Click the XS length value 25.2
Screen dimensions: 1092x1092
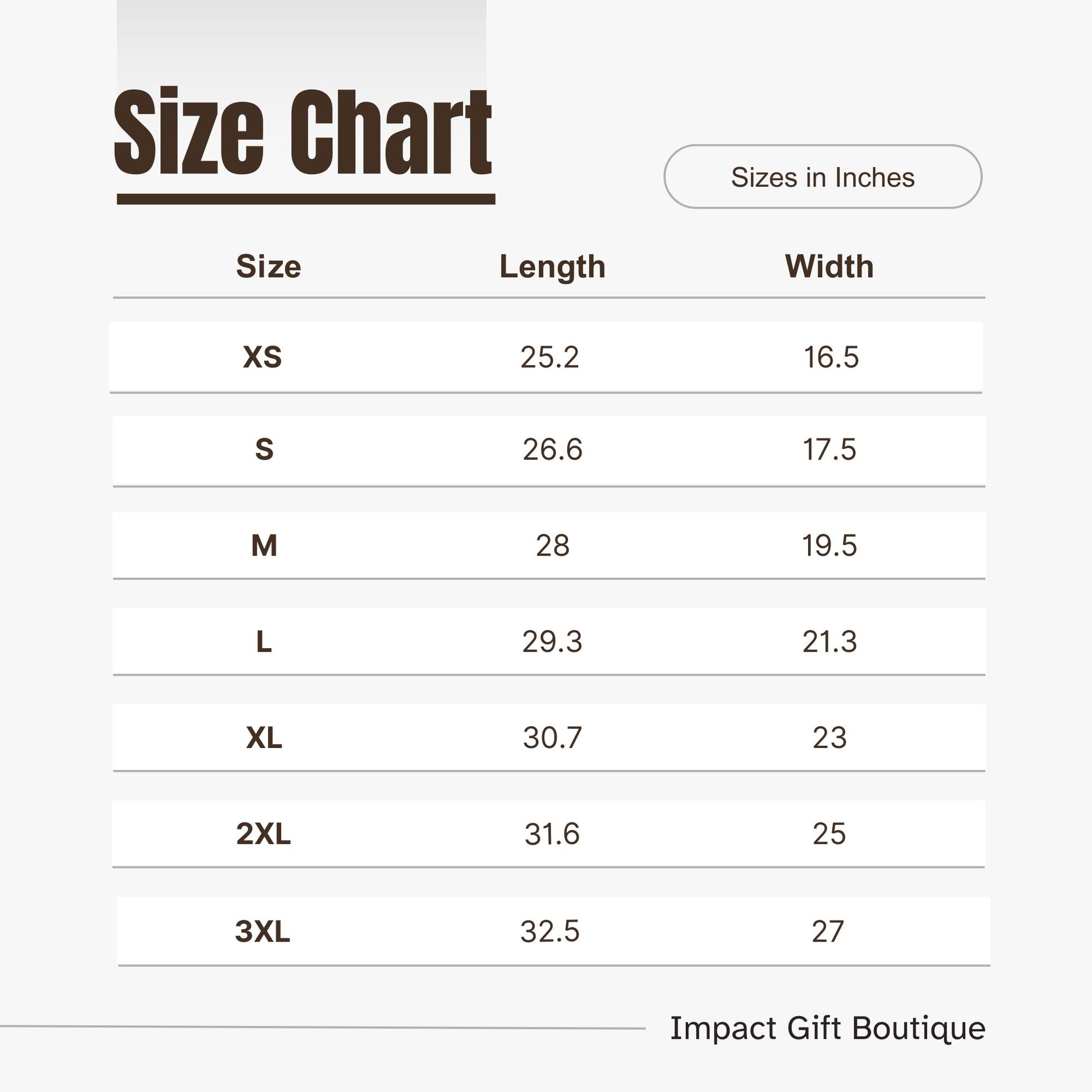click(x=549, y=357)
